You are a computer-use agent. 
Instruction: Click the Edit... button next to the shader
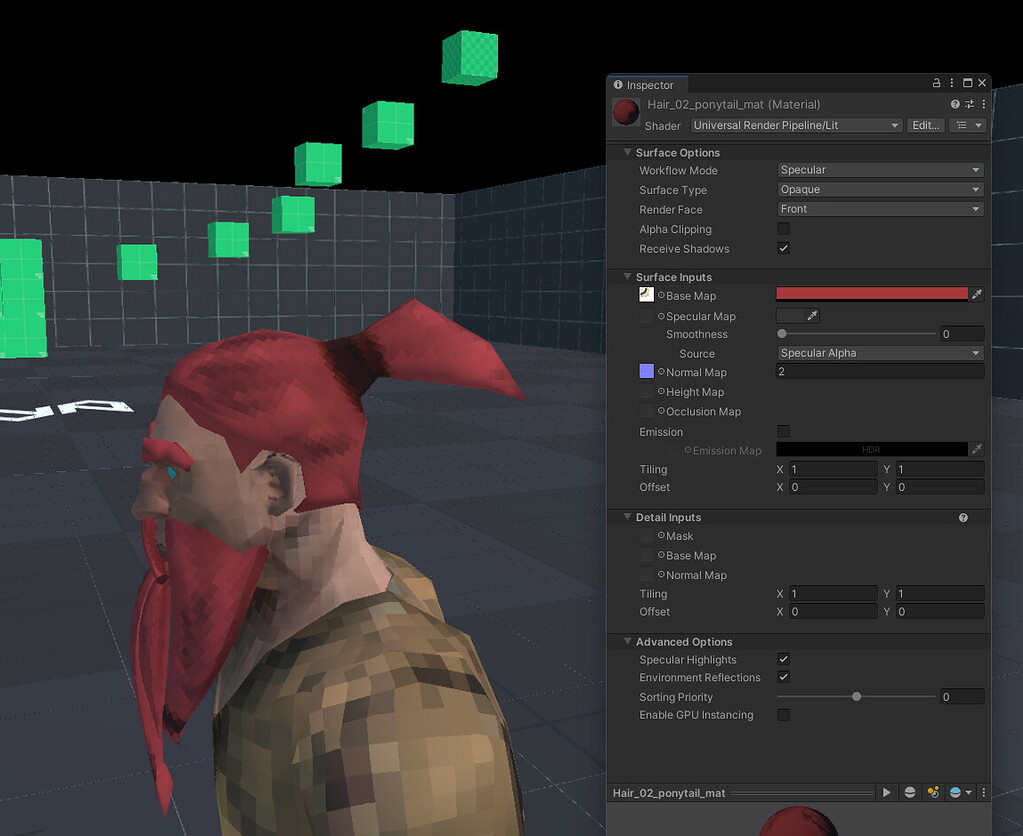924,125
